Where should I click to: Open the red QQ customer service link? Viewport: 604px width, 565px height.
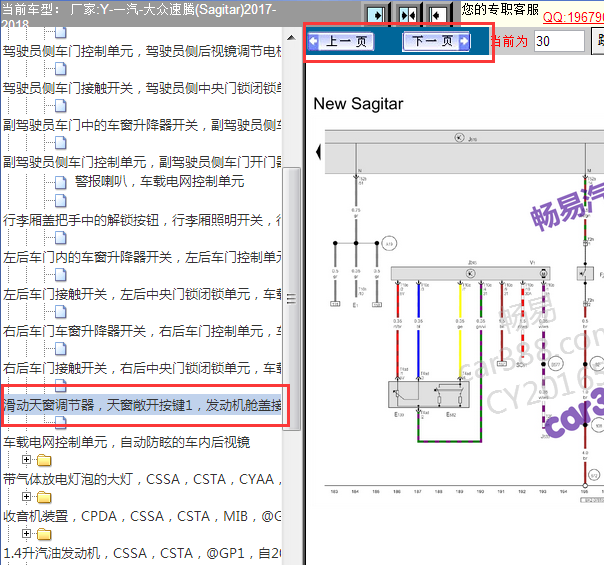coord(573,17)
